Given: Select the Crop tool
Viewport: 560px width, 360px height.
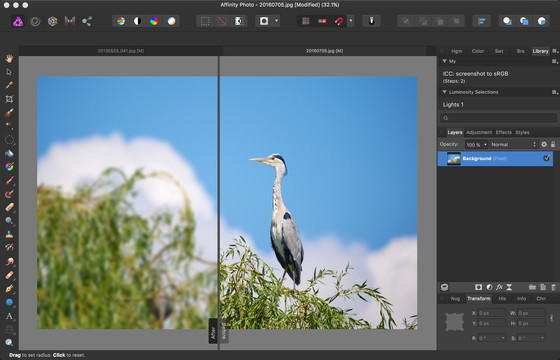Looking at the screenshot, I should [x=9, y=99].
